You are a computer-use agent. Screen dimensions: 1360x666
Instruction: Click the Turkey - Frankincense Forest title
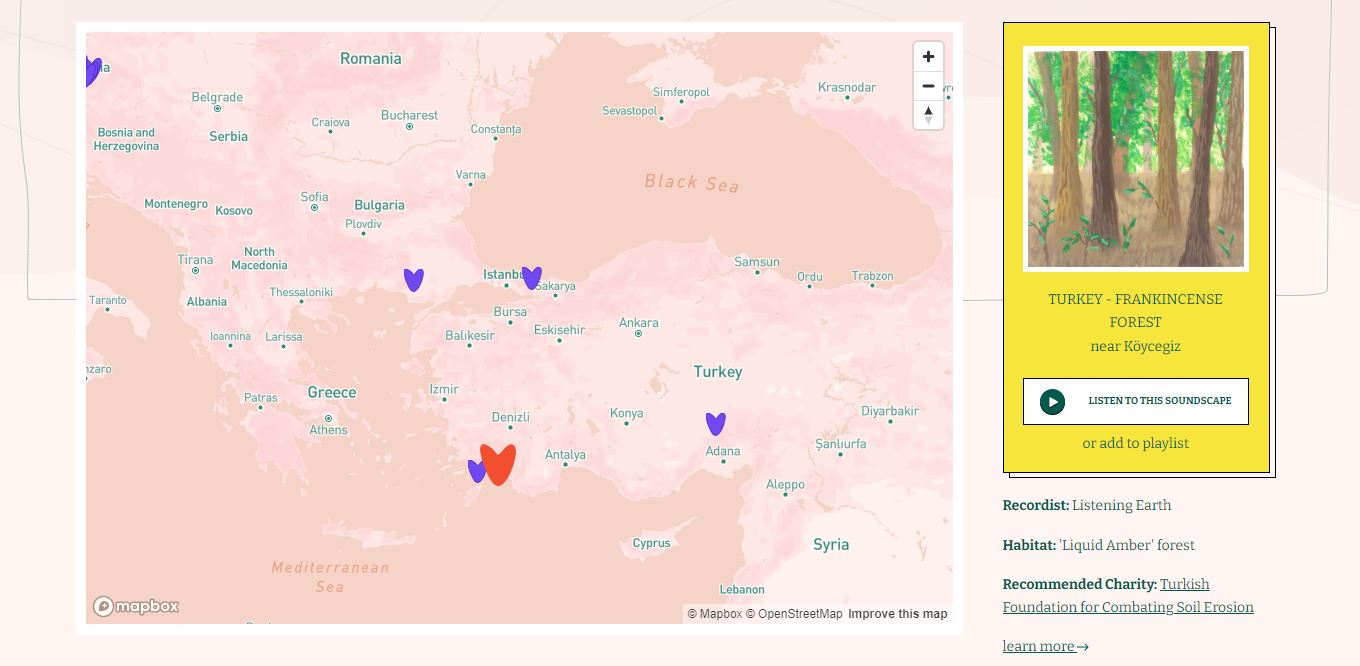(1135, 310)
